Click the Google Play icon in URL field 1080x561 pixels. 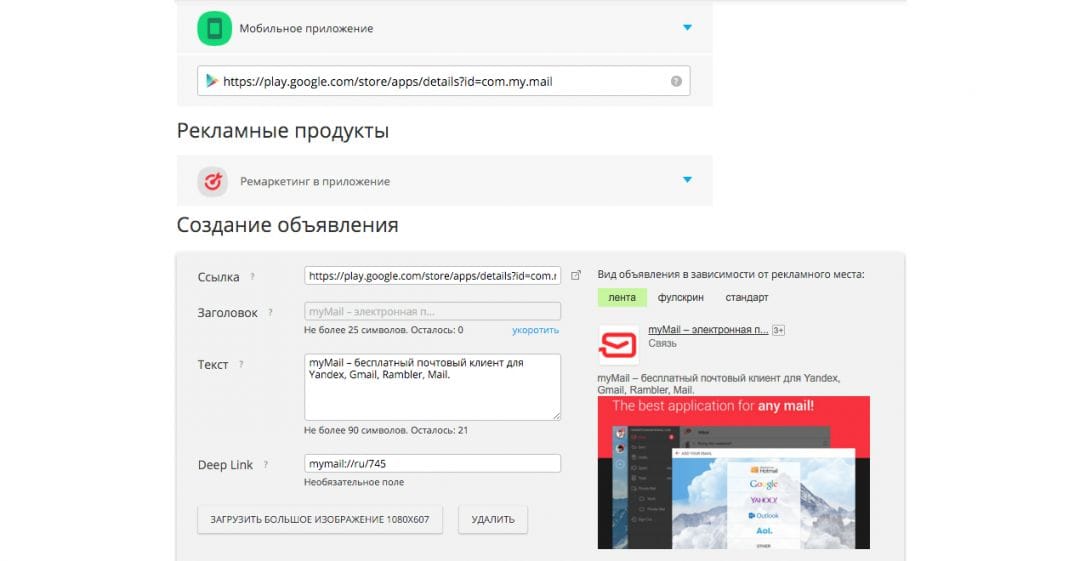211,81
